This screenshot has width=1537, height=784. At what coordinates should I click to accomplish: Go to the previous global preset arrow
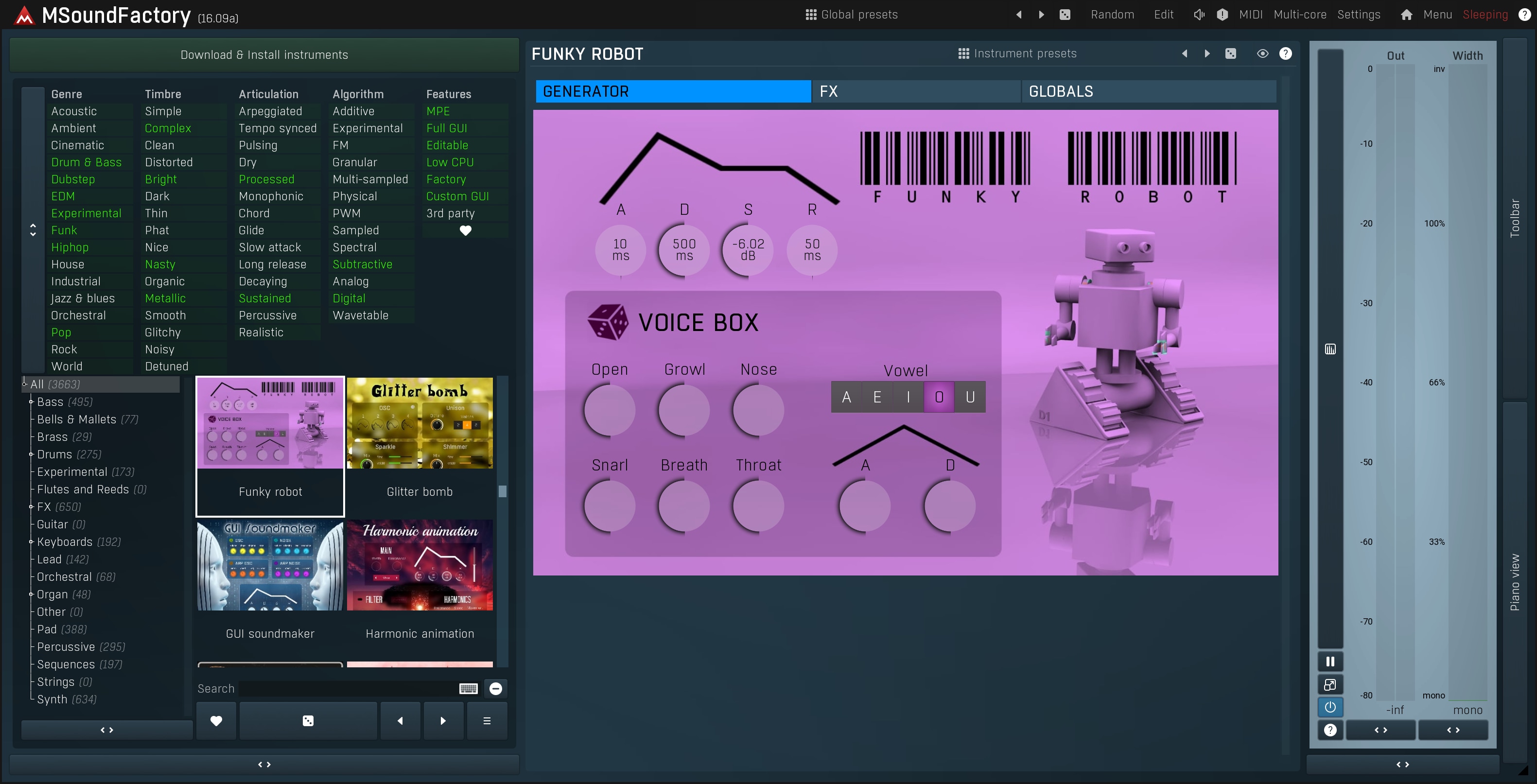click(1018, 14)
